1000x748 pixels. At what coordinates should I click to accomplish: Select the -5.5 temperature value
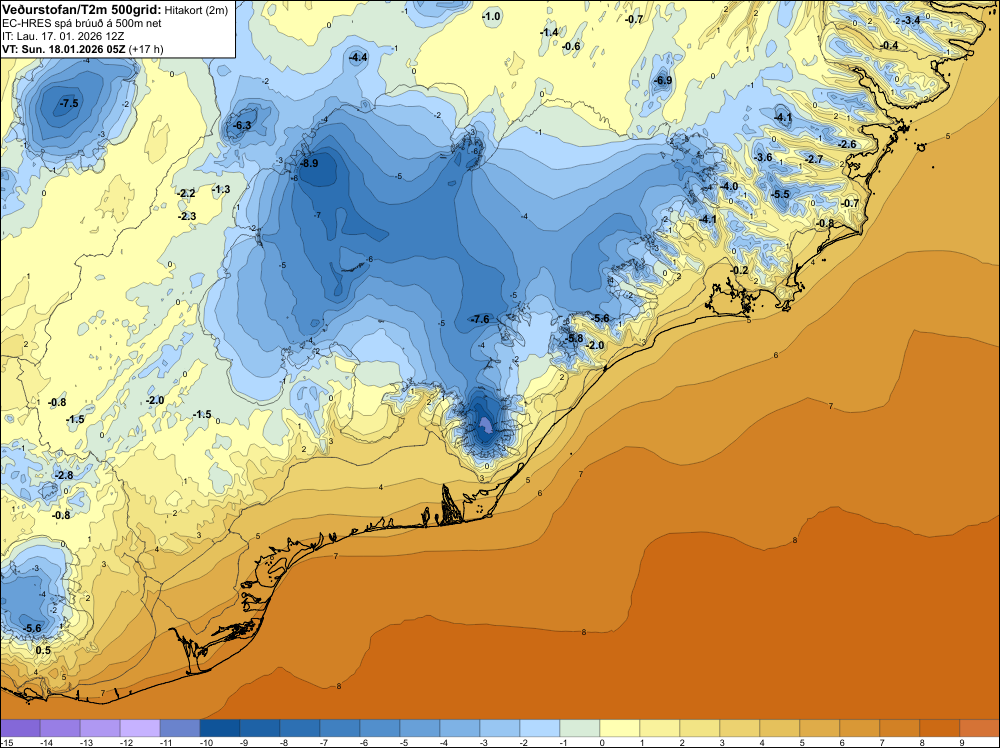(x=780, y=194)
